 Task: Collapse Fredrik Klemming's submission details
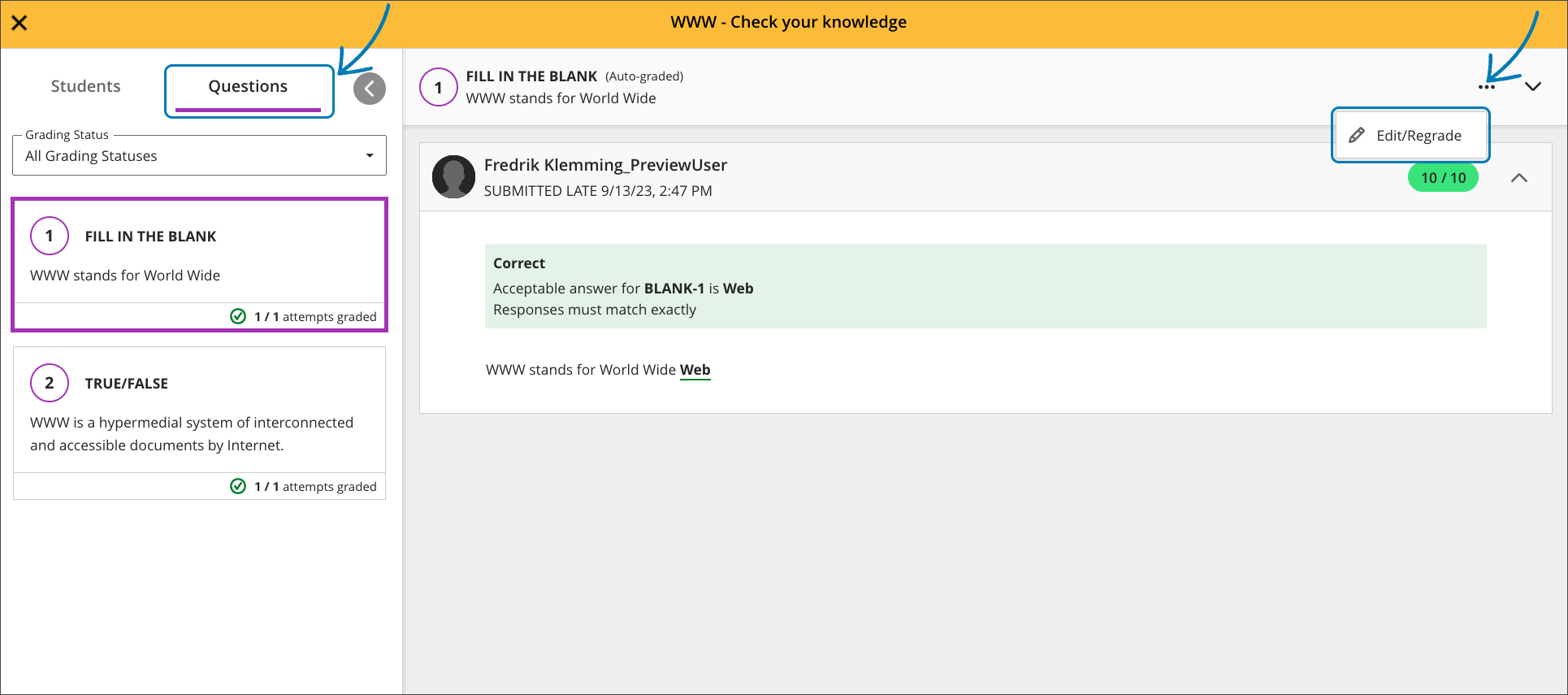point(1519,178)
